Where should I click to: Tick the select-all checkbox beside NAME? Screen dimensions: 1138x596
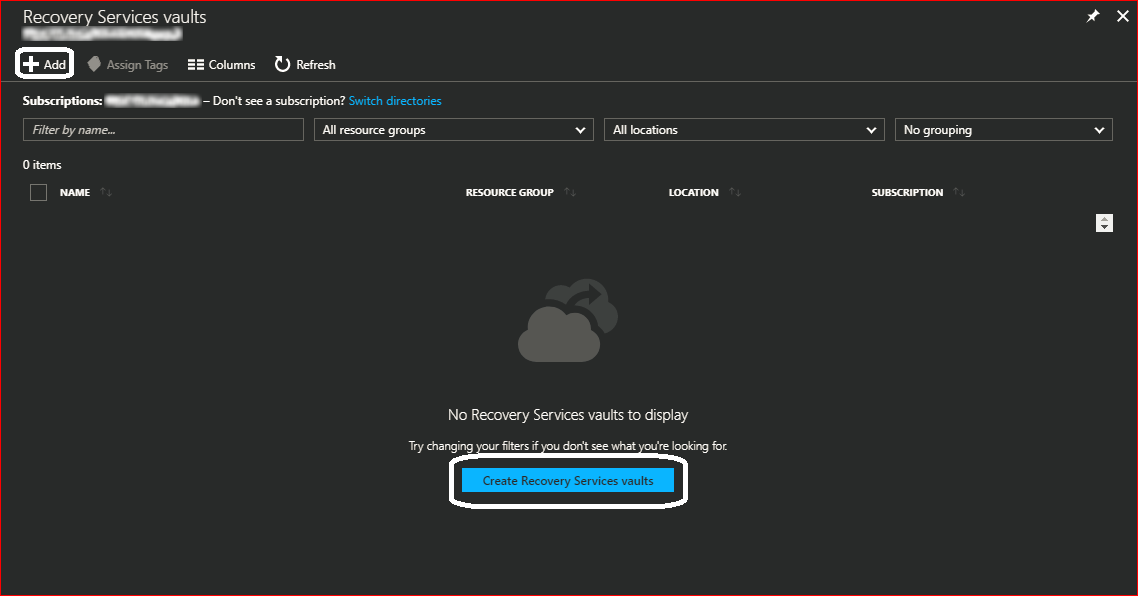point(38,192)
